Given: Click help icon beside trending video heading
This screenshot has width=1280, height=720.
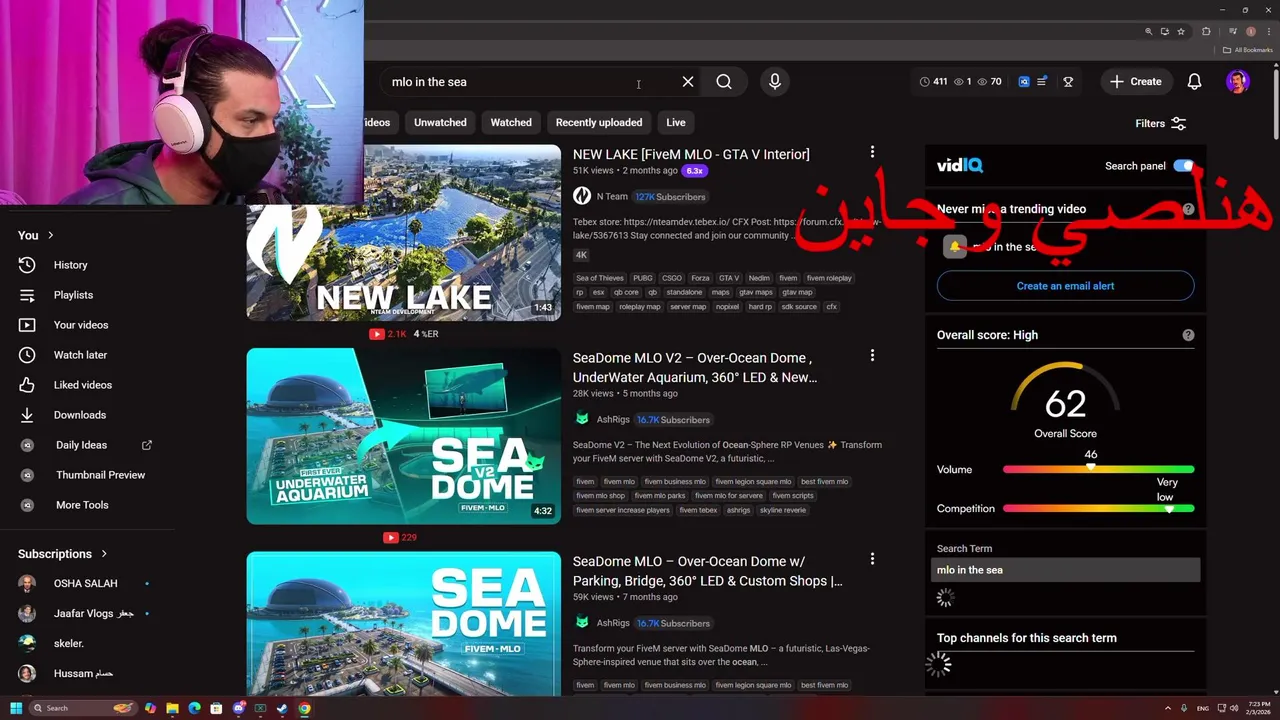Looking at the screenshot, I should coord(1188,209).
